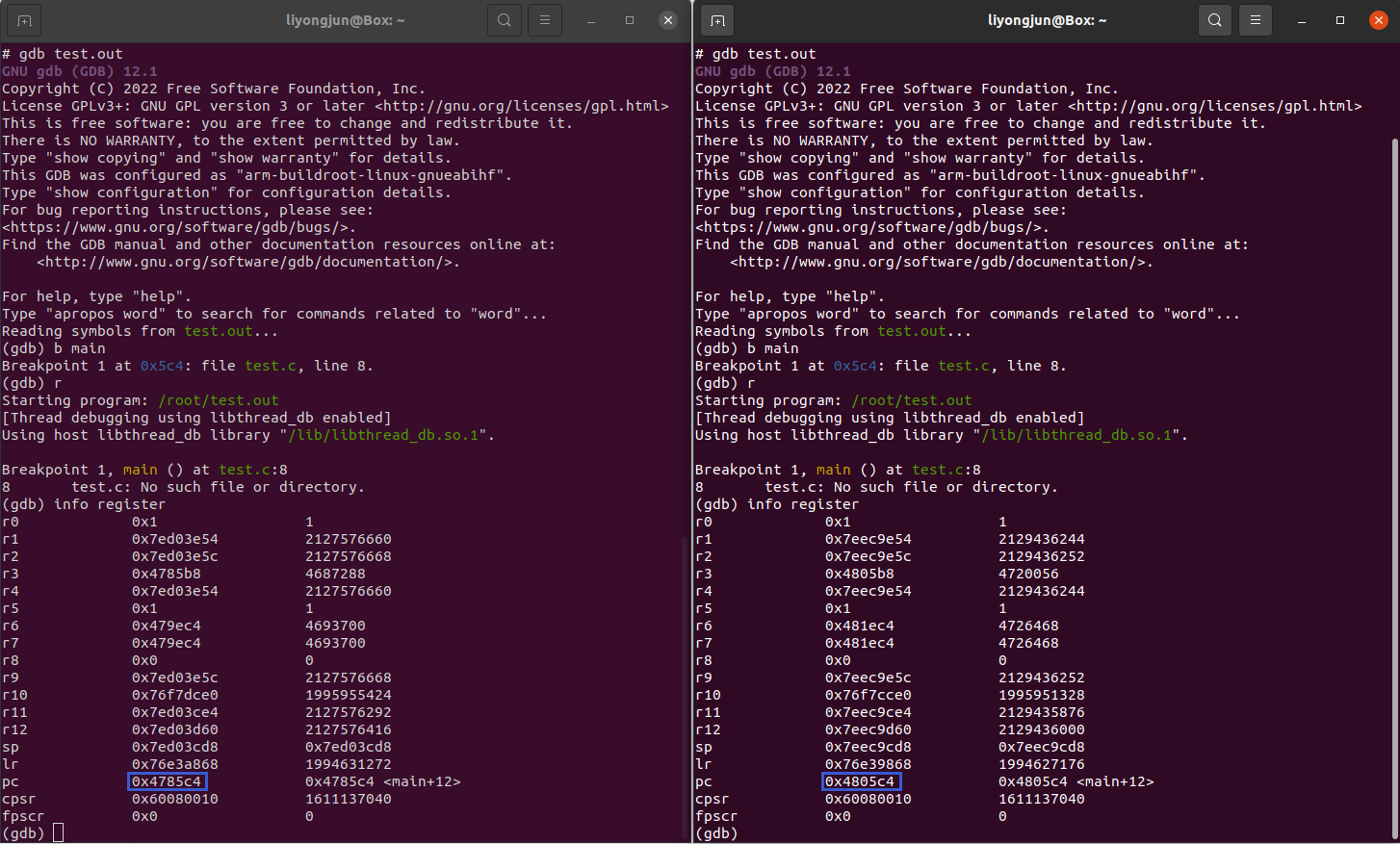Click 'GNU gdb (GDB) 12.1' in left terminal
This screenshot has height=844, width=1400.
click(x=80, y=71)
